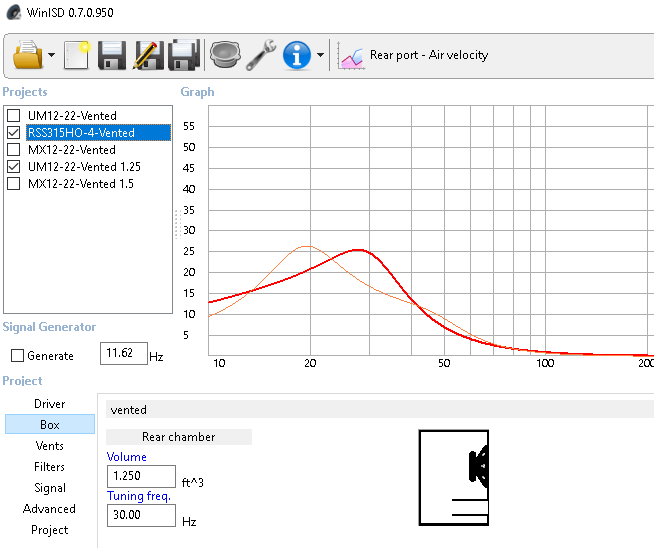654x548 pixels.
Task: Click the blue Volume label link
Action: pyautogui.click(x=126, y=457)
